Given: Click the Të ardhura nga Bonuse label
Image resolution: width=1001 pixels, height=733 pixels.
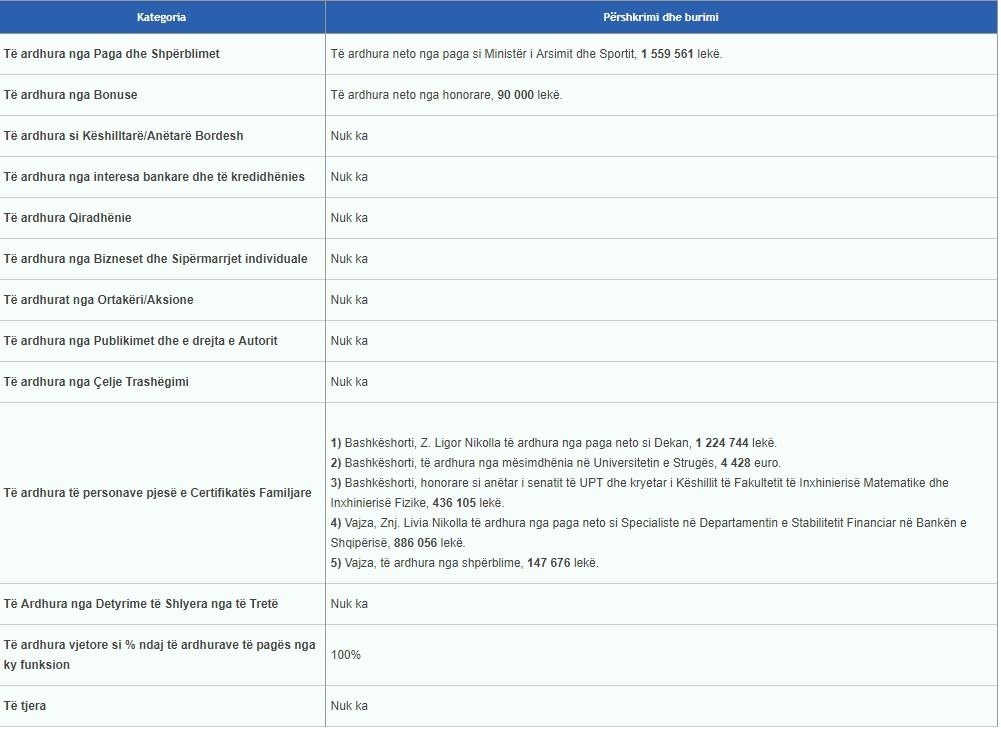Looking at the screenshot, I should tap(71, 95).
